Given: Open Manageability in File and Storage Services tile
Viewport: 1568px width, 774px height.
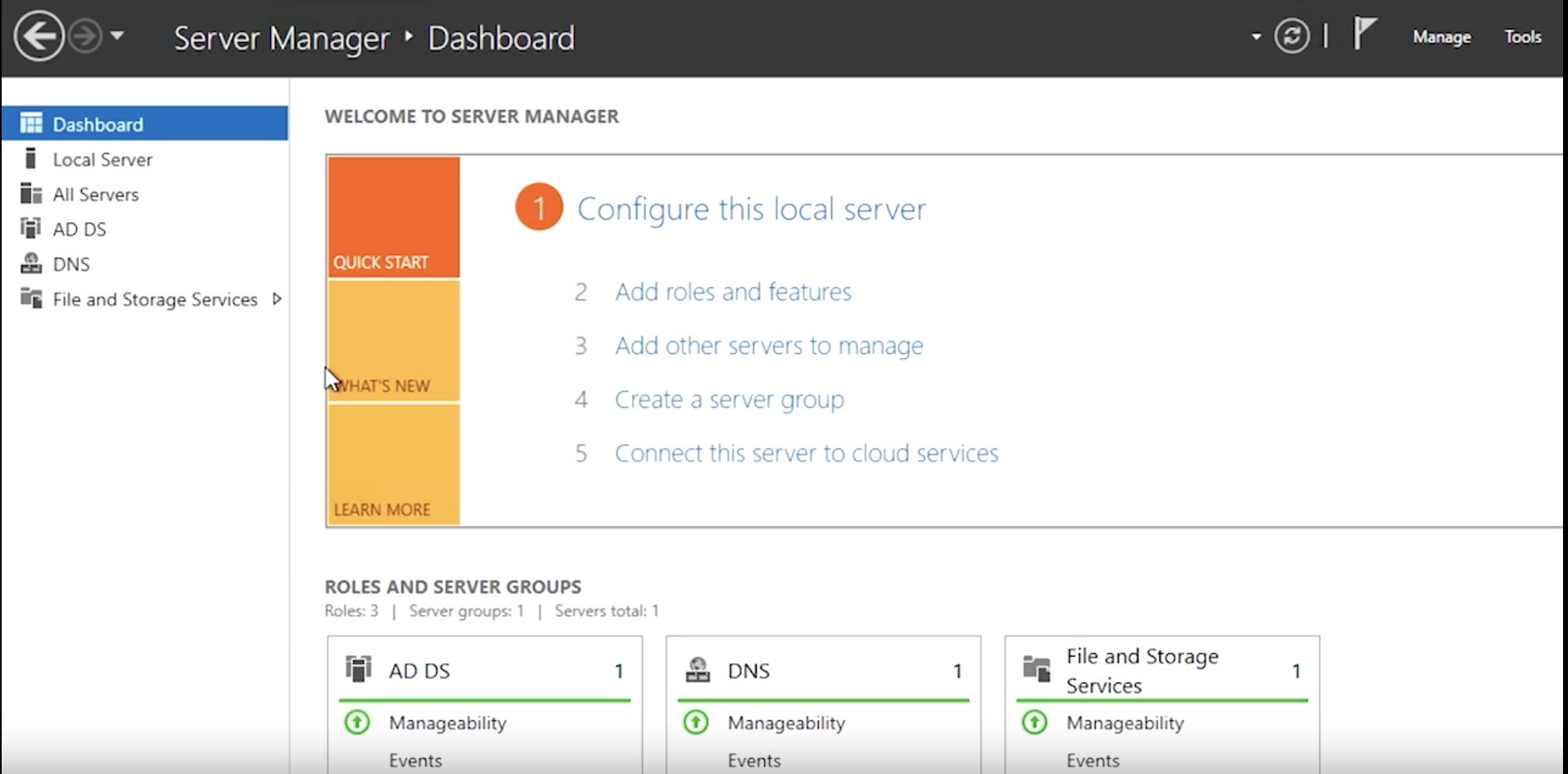Looking at the screenshot, I should point(1125,723).
